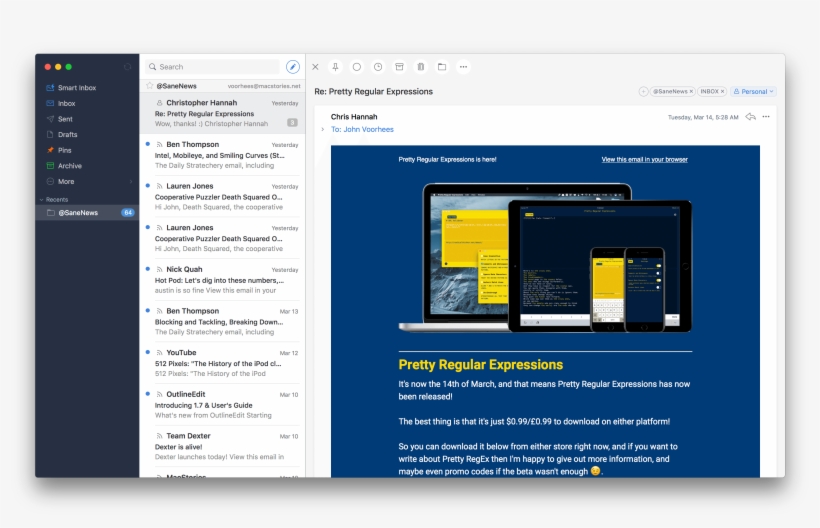The height and width of the screenshot is (528, 820).
Task: Delete the email with the trash icon
Action: [x=420, y=67]
